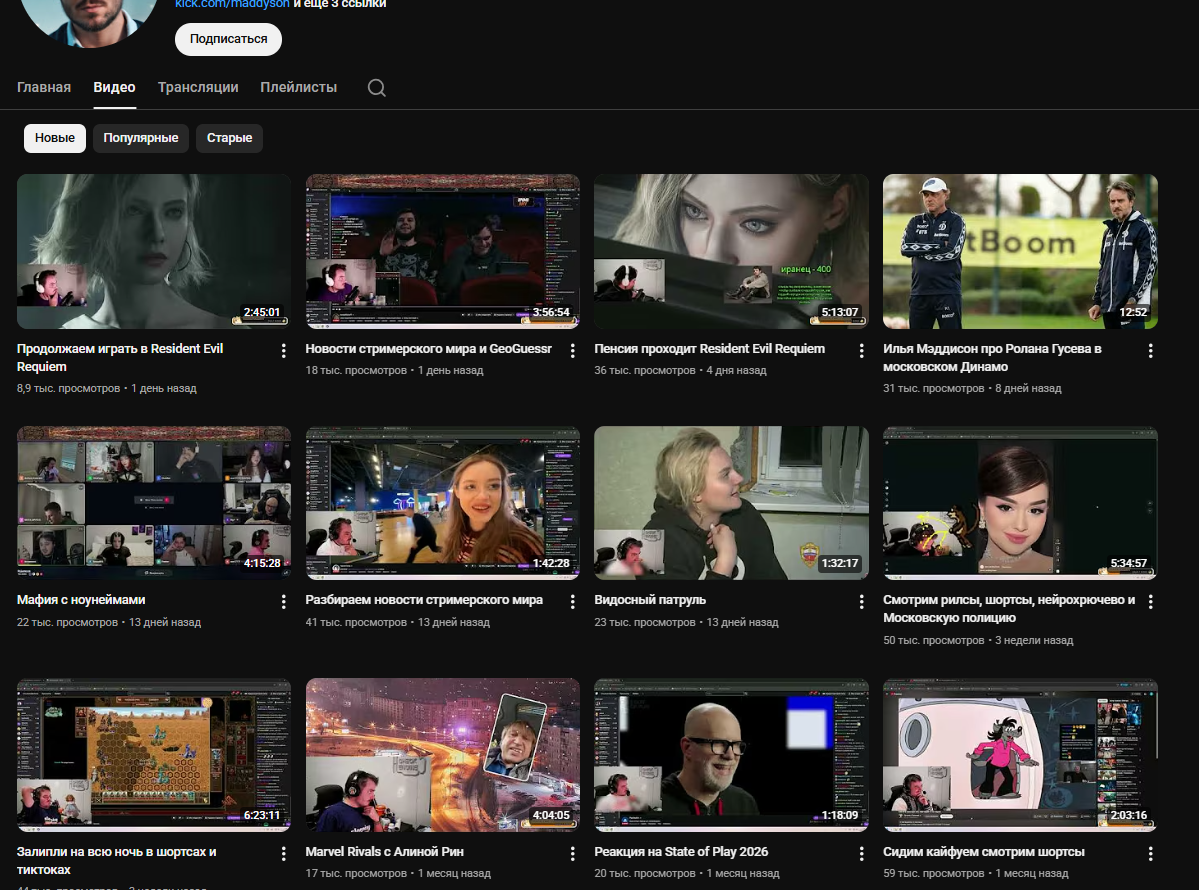Screen dimensions: 1199x890
Task: Open options menu for "Реакция на State of Play 2026"
Action: 862,853
